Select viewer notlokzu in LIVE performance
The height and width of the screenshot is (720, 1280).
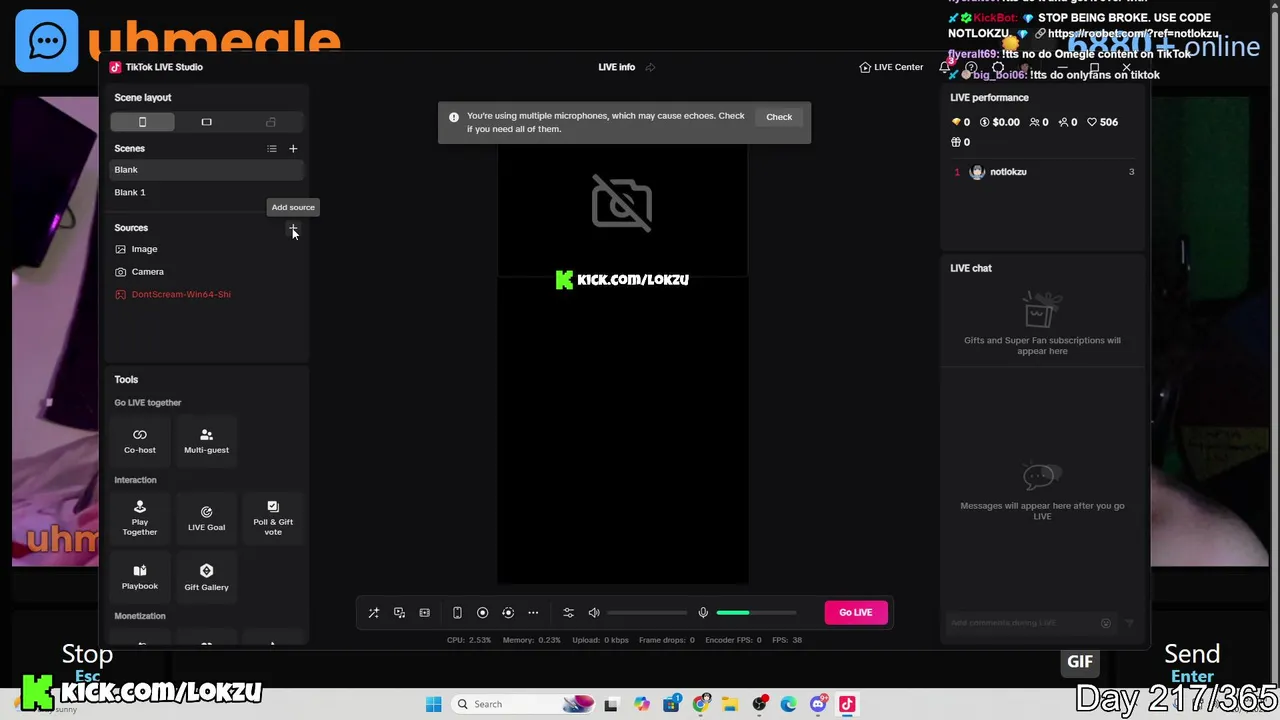[1043, 172]
